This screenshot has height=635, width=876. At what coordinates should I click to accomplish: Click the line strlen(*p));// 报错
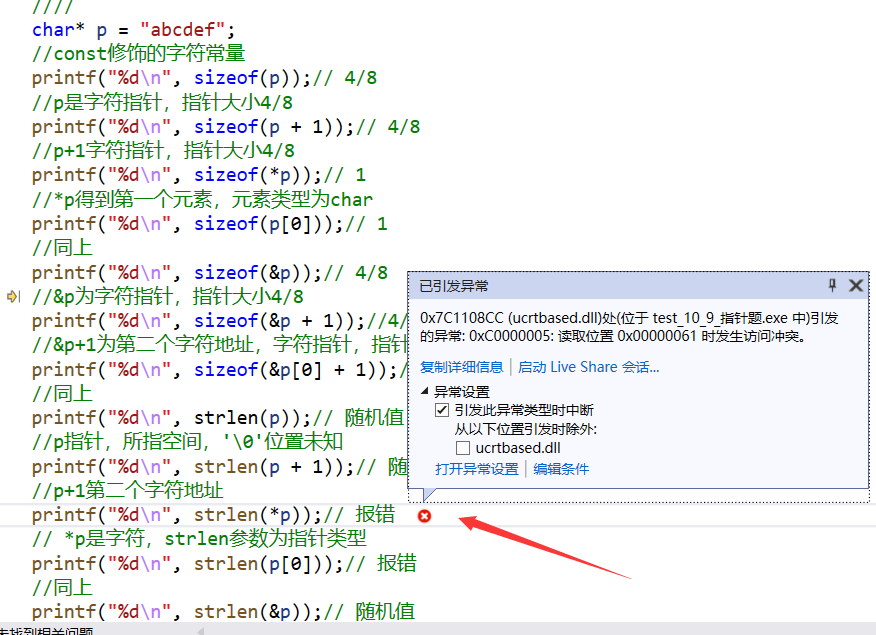tap(213, 514)
